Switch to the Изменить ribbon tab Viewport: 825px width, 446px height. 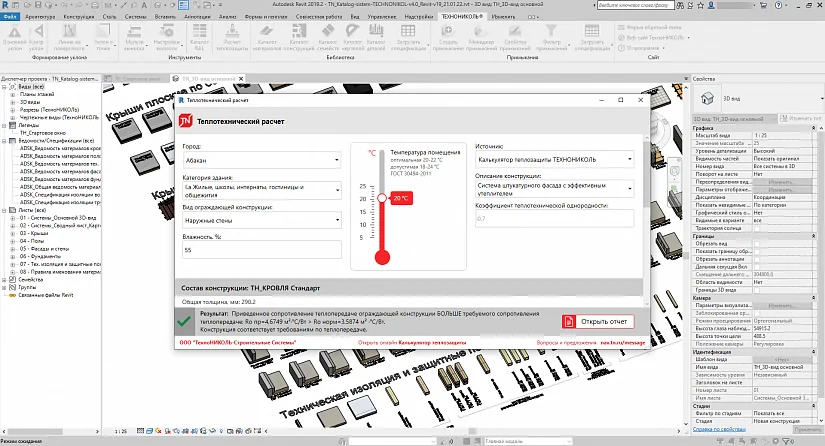pos(503,16)
